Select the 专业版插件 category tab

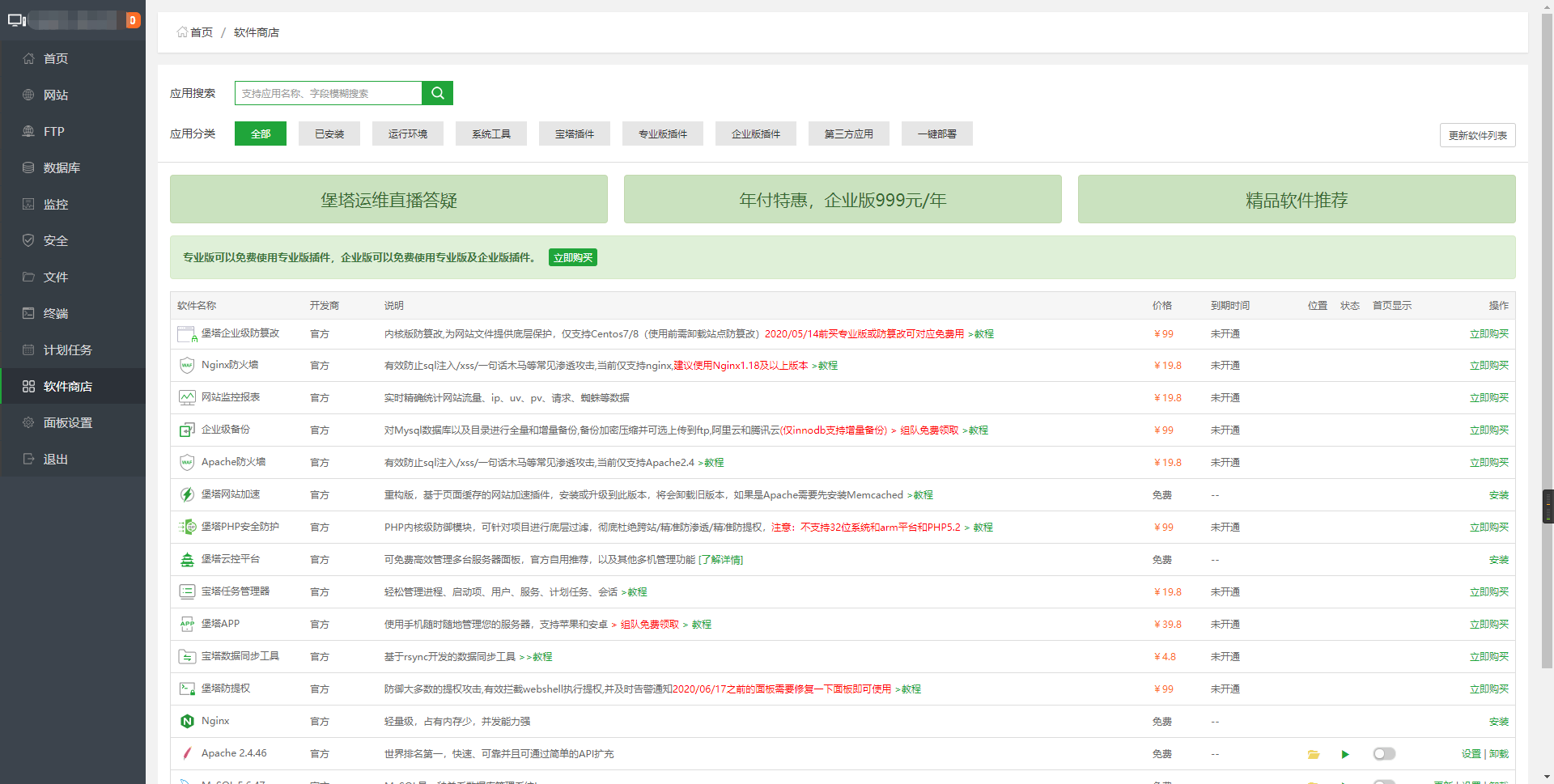663,133
